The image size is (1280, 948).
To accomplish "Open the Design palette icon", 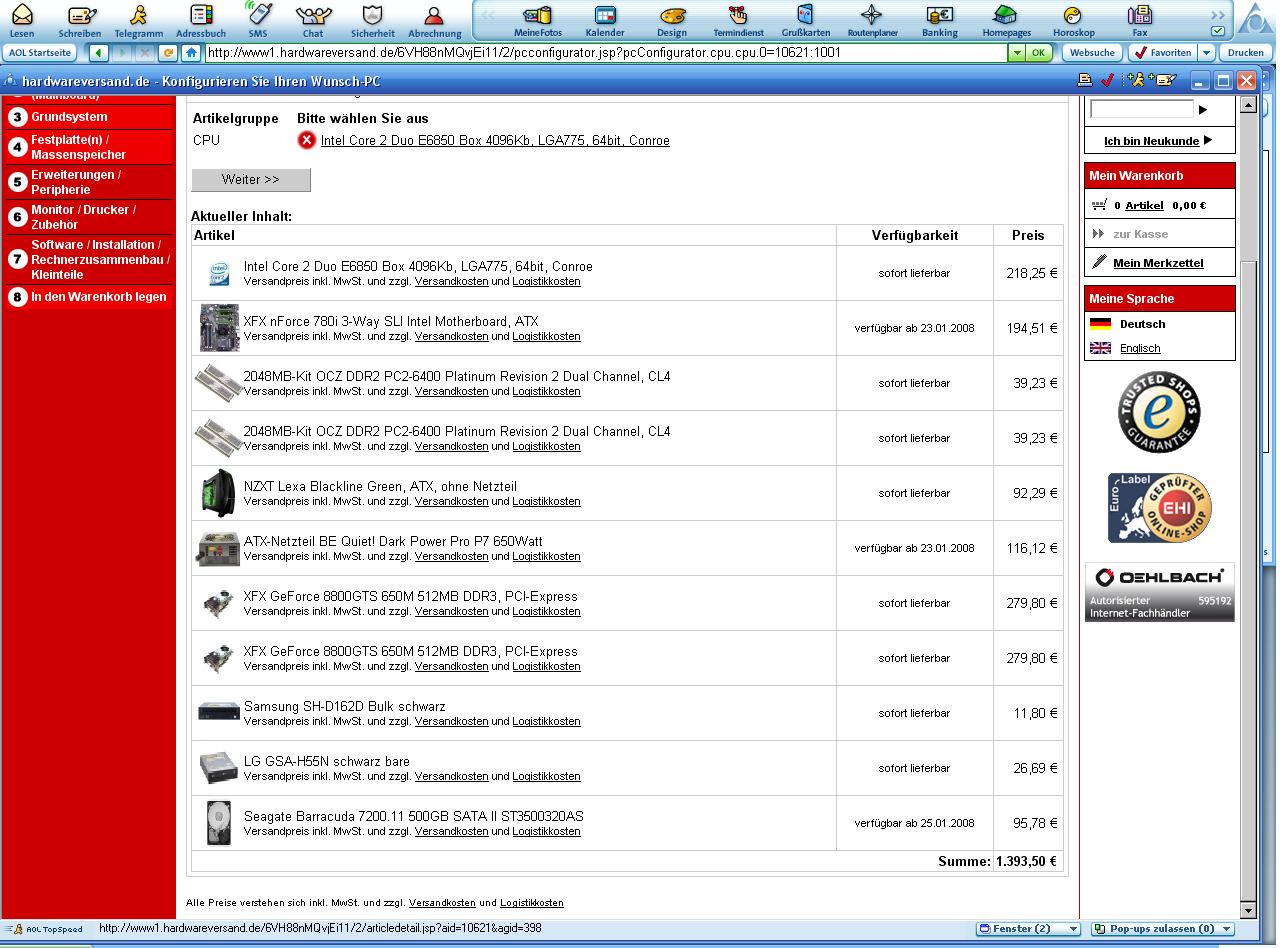I will (x=672, y=19).
